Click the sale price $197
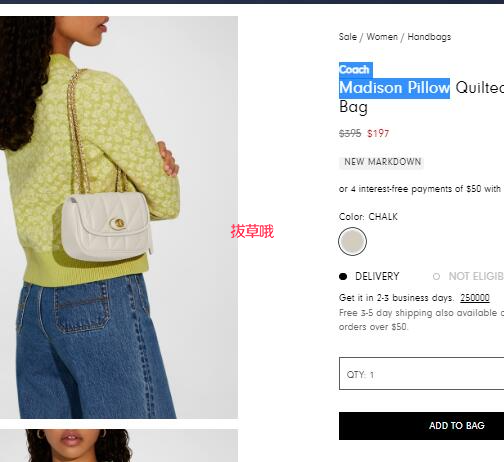This screenshot has height=462, width=504. [x=378, y=134]
